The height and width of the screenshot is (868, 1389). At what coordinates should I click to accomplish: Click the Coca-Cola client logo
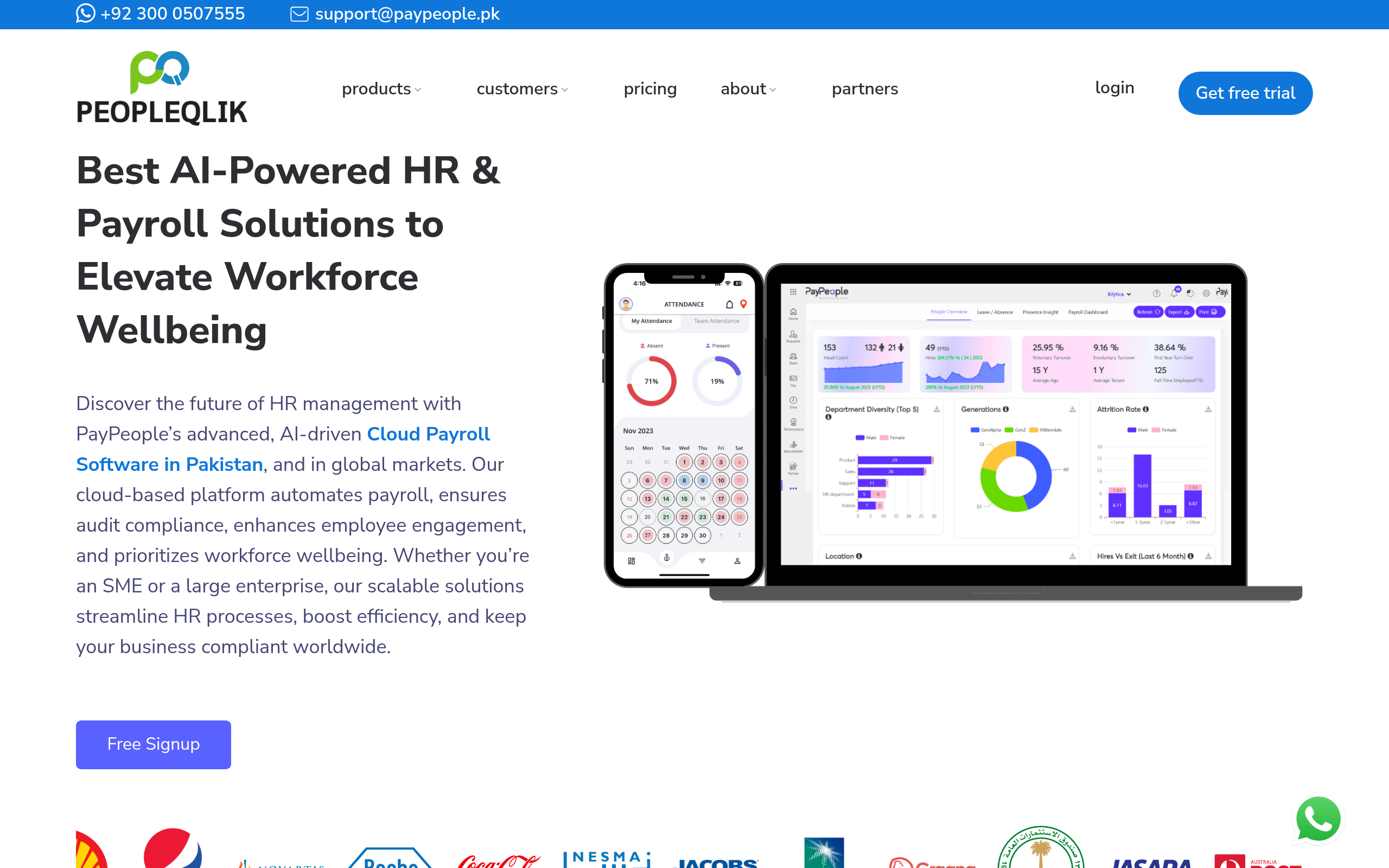498,860
